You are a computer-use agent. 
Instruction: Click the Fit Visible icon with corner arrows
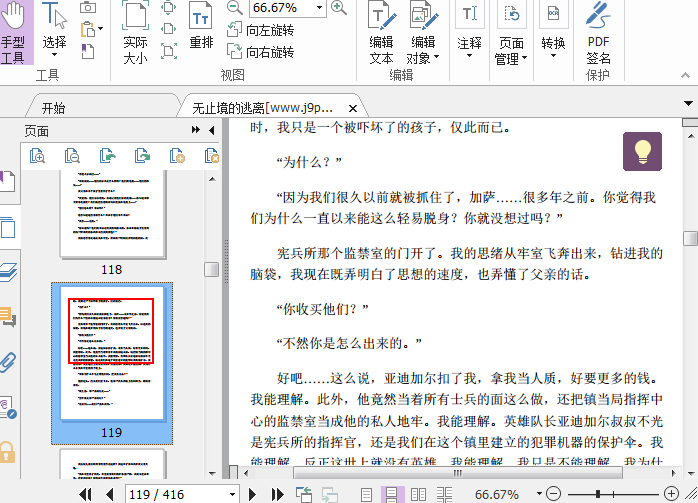point(169,51)
